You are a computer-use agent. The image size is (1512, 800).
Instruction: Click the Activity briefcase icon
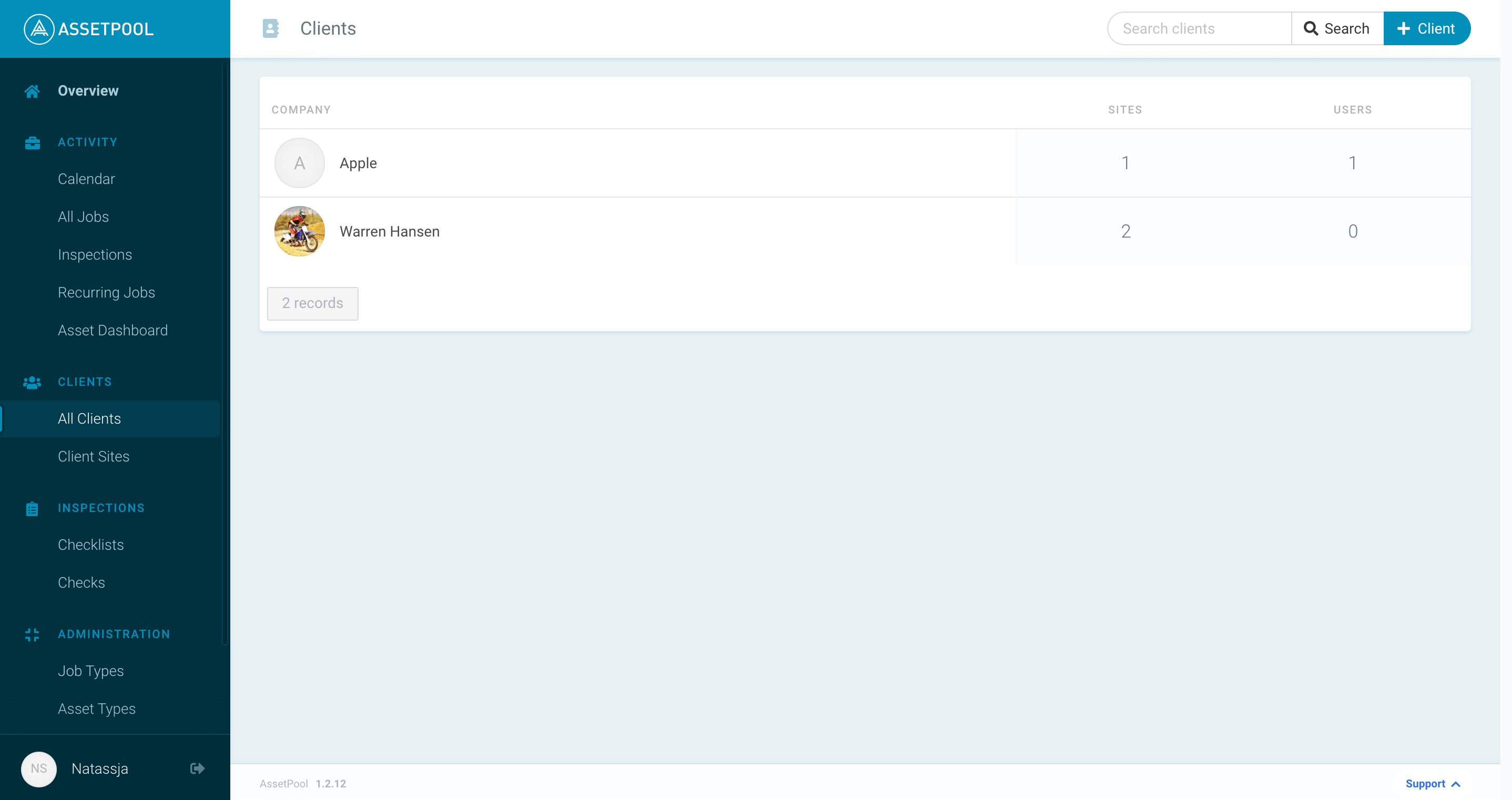(x=32, y=142)
